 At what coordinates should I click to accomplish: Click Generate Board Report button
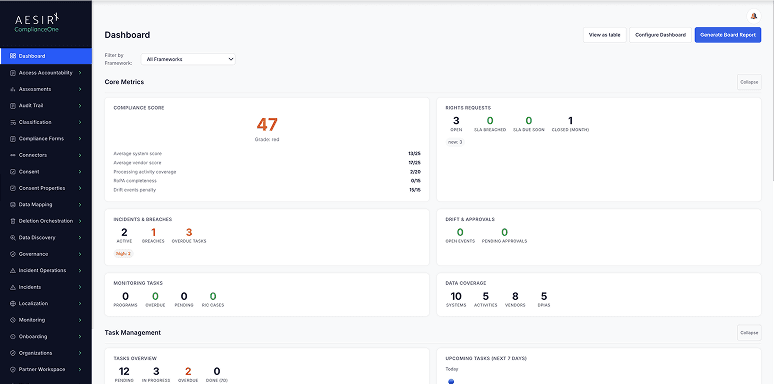728,35
